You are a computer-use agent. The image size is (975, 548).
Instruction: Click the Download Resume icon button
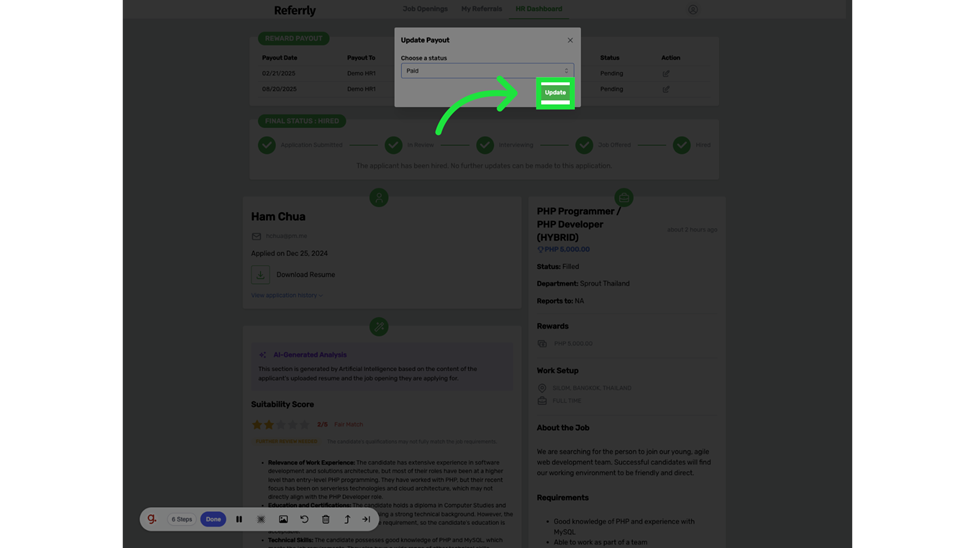click(x=261, y=274)
